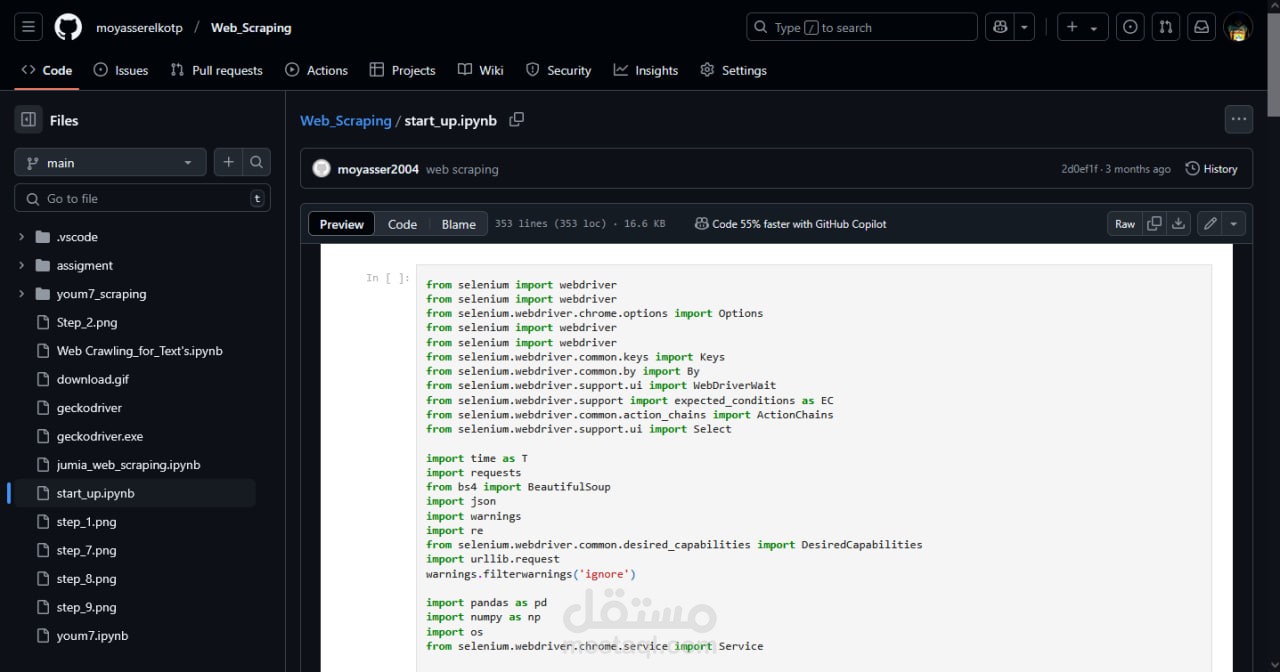This screenshot has width=1280, height=672.
Task: Switch to the Projects tab
Action: pyautogui.click(x=402, y=70)
